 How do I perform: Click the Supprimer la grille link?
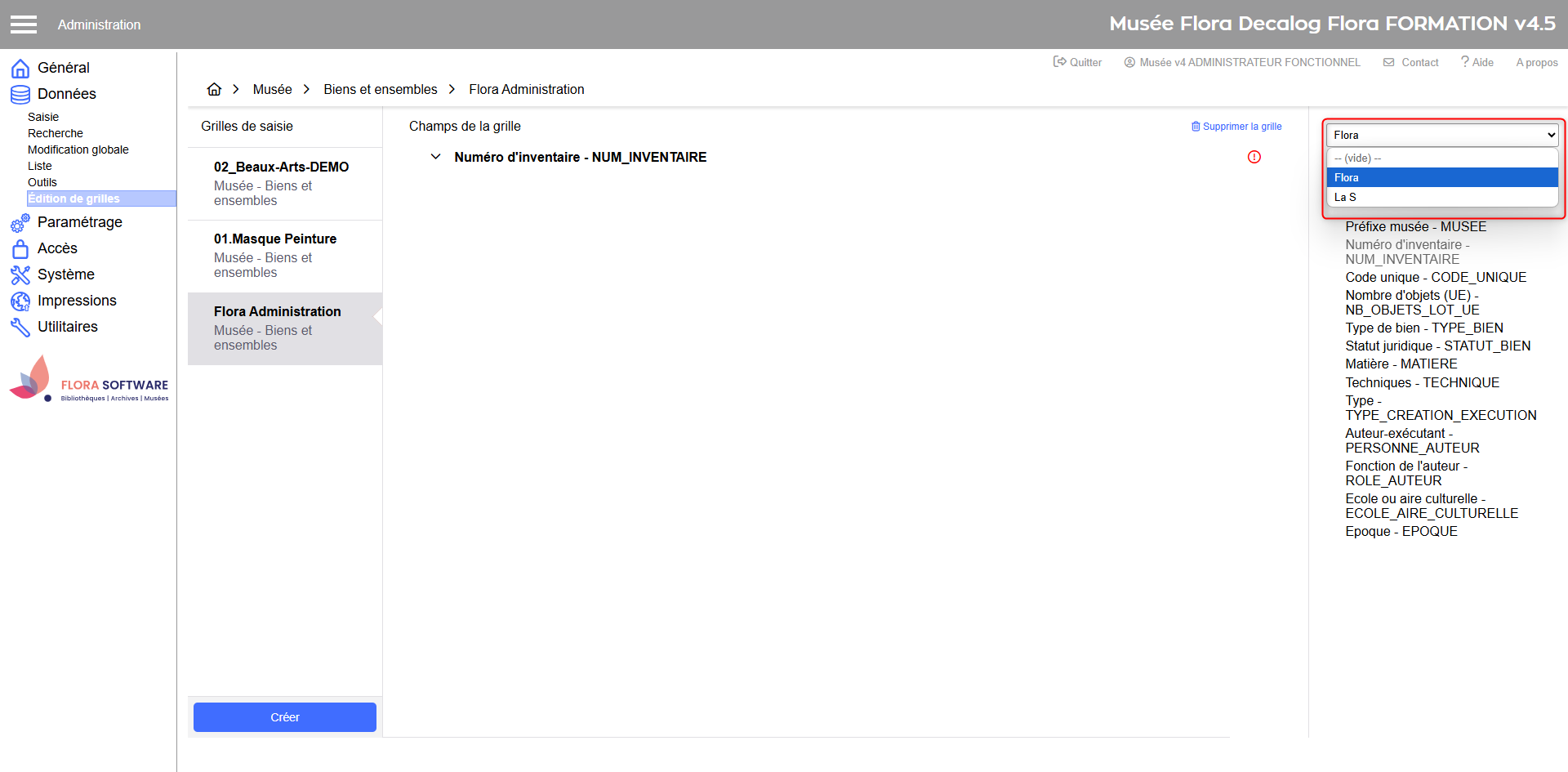click(x=1242, y=127)
